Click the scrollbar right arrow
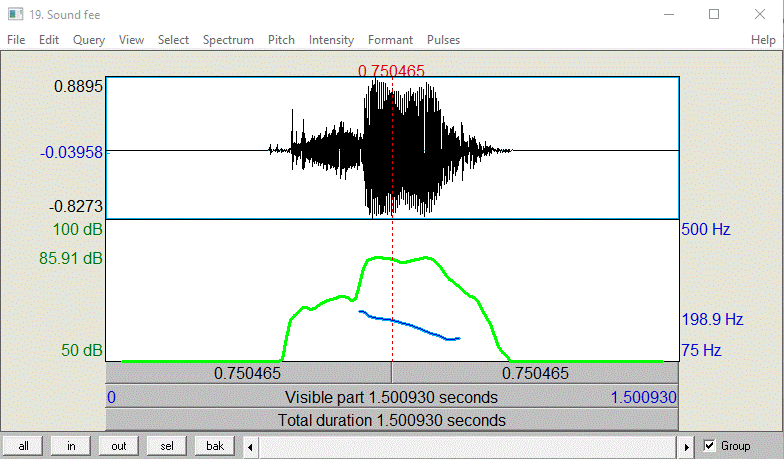This screenshot has width=784, height=459. 686,447
